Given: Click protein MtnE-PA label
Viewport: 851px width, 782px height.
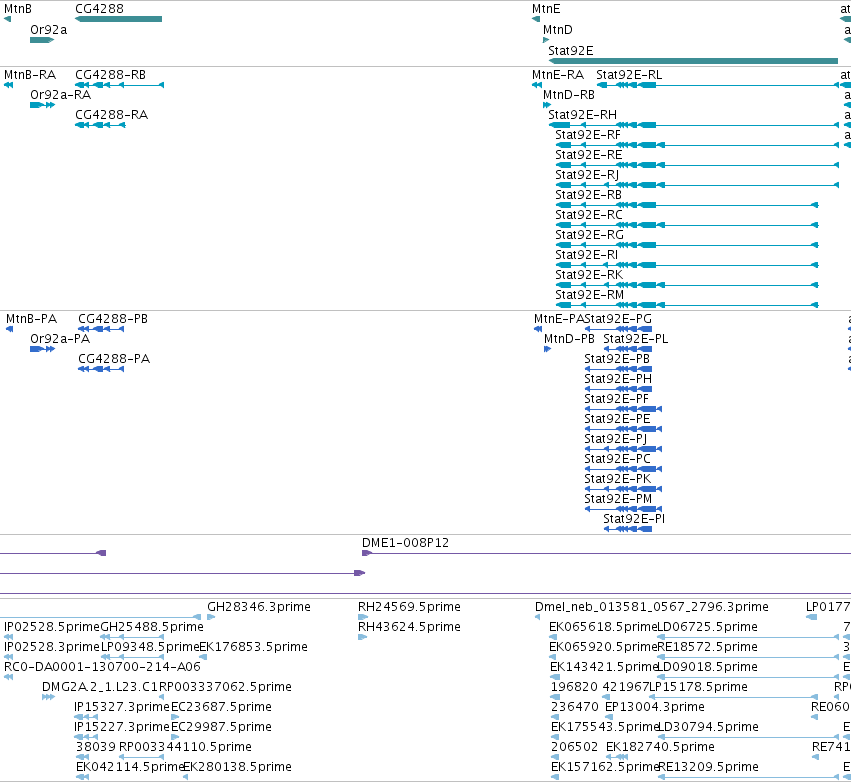Looking at the screenshot, I should [x=559, y=319].
